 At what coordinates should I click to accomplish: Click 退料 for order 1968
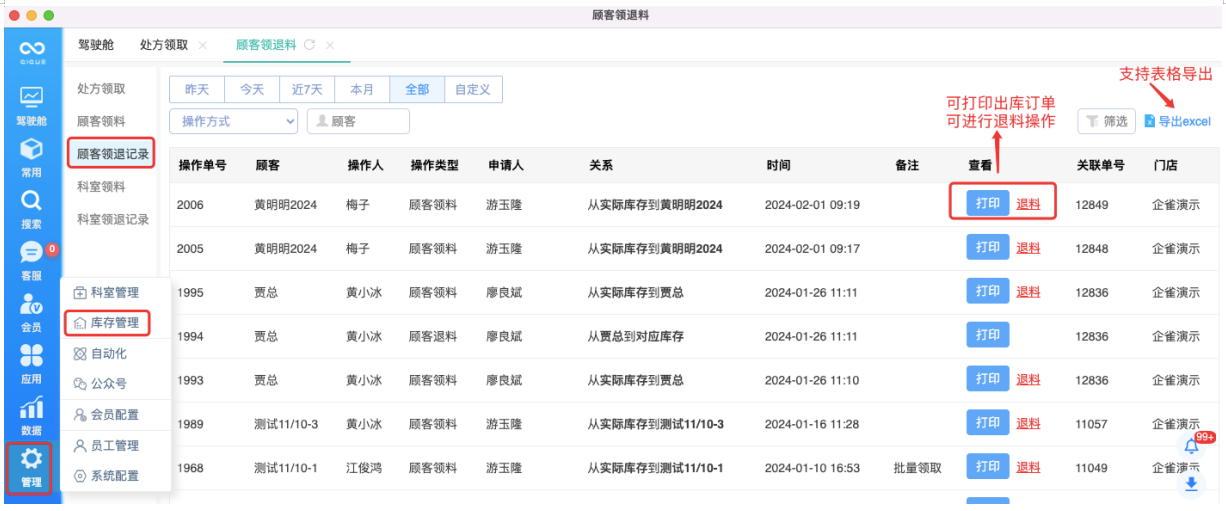1028,467
